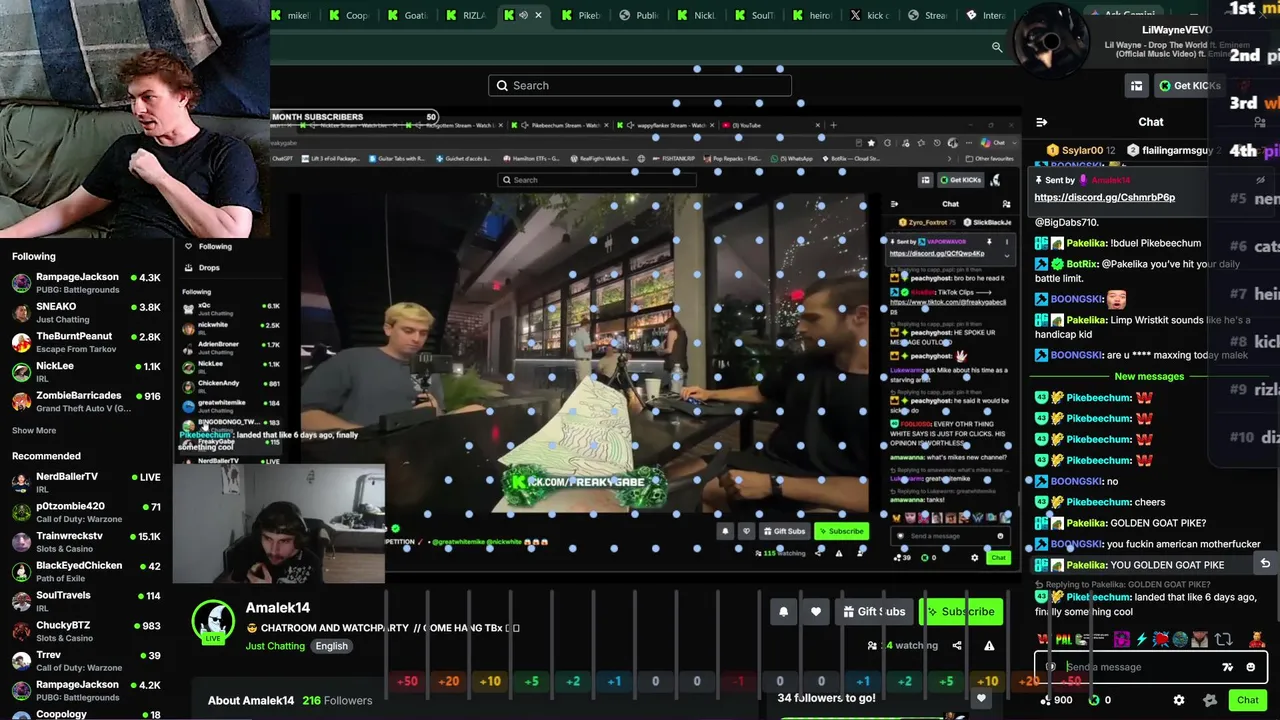Follow Amalek14 with the heart button
Screen dimensions: 1280x720
point(816,612)
